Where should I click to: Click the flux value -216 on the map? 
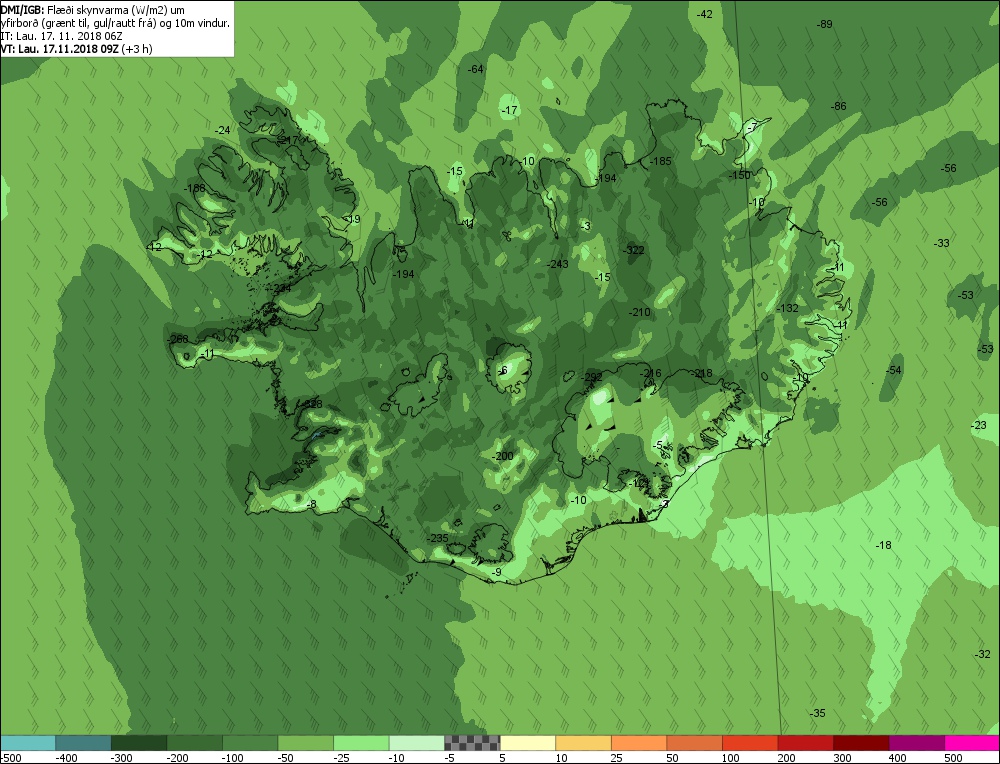(650, 373)
